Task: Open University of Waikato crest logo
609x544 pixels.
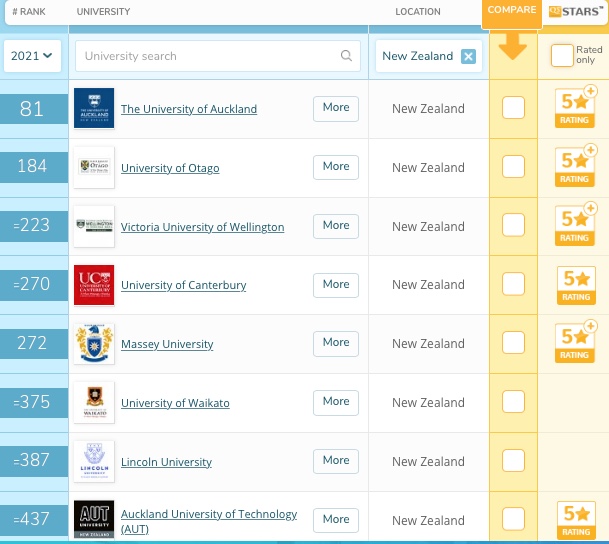Action: [x=94, y=402]
